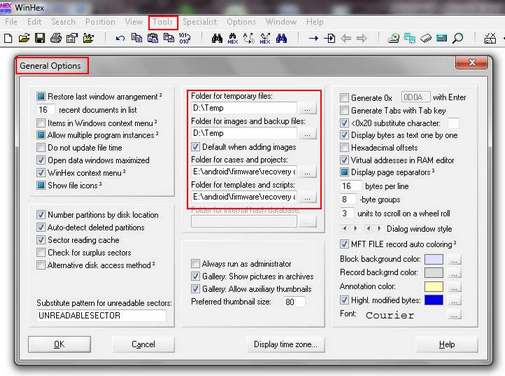Enable Always run as administrator
Screen dimensions: 505x376
click(195, 264)
